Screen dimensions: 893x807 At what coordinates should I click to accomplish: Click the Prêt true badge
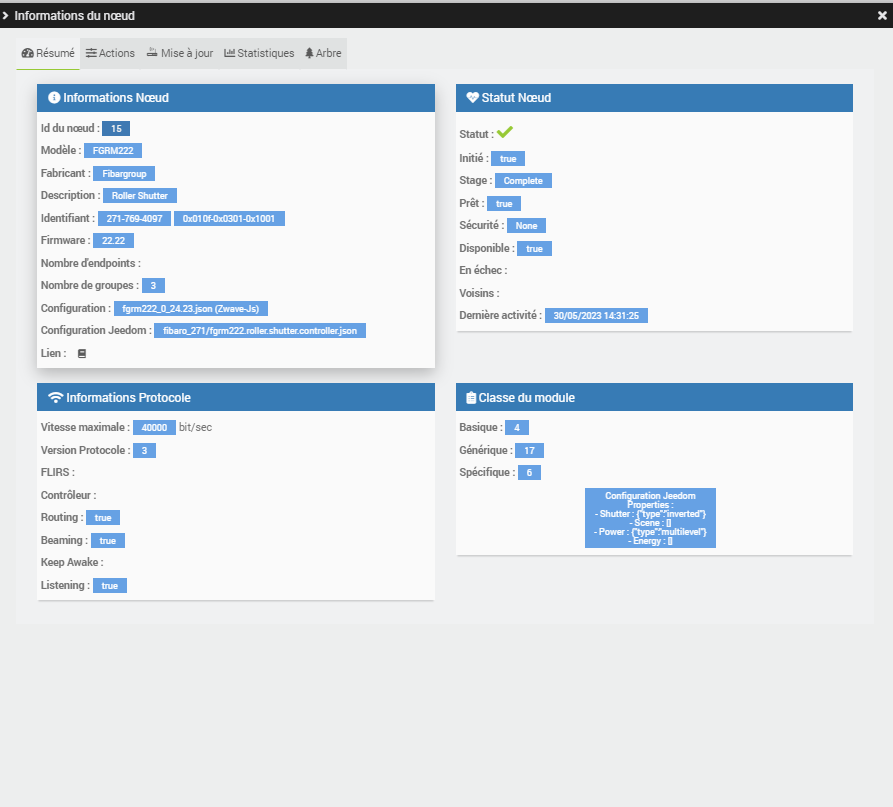[x=504, y=204]
